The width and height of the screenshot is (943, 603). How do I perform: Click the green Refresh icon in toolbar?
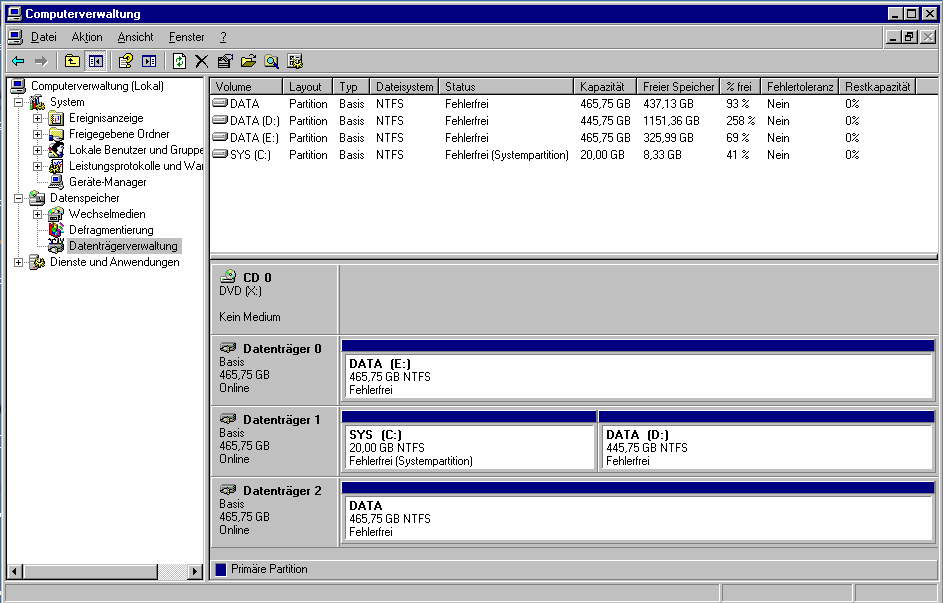(x=179, y=61)
